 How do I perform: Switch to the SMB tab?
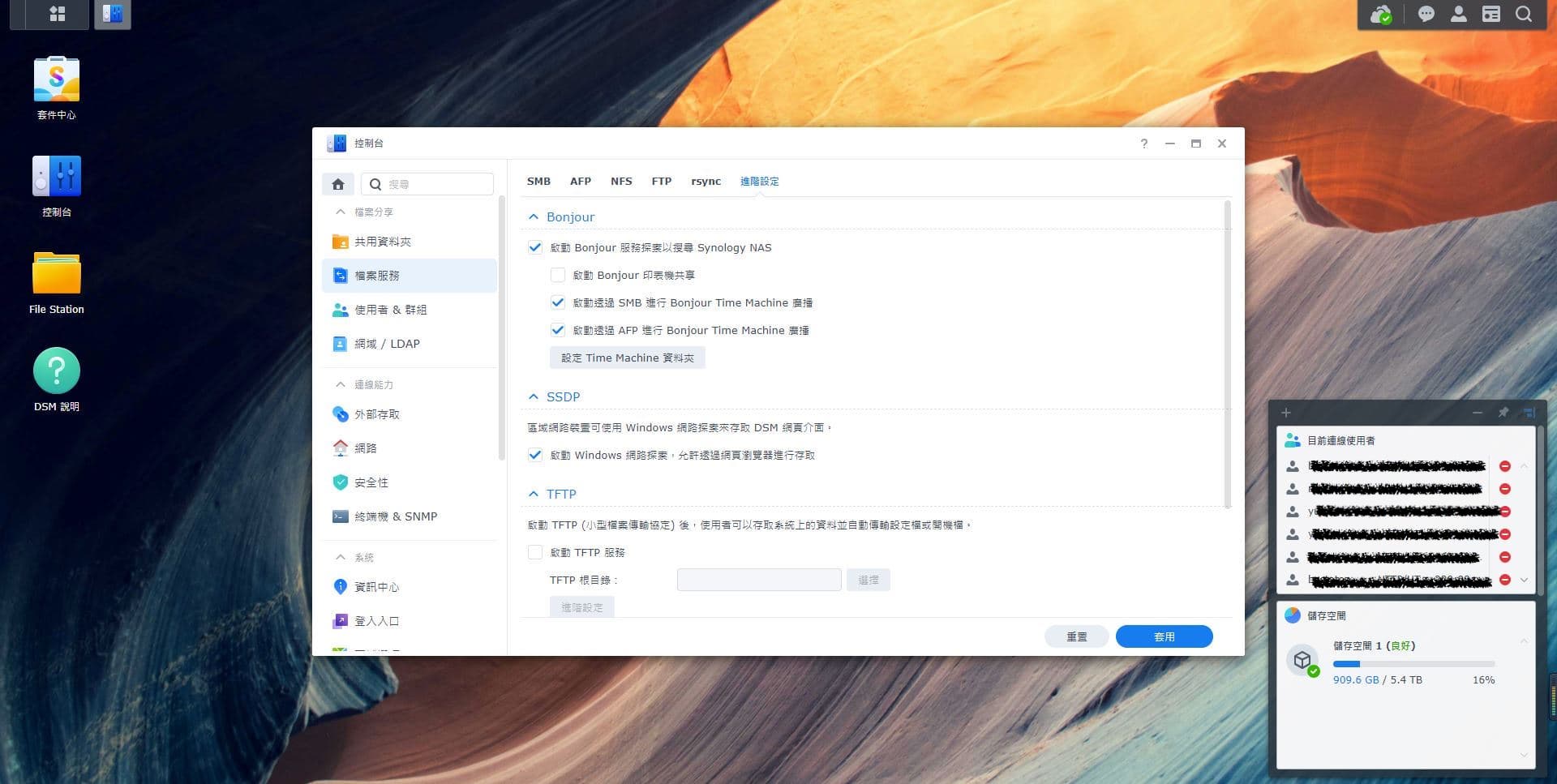(x=538, y=182)
